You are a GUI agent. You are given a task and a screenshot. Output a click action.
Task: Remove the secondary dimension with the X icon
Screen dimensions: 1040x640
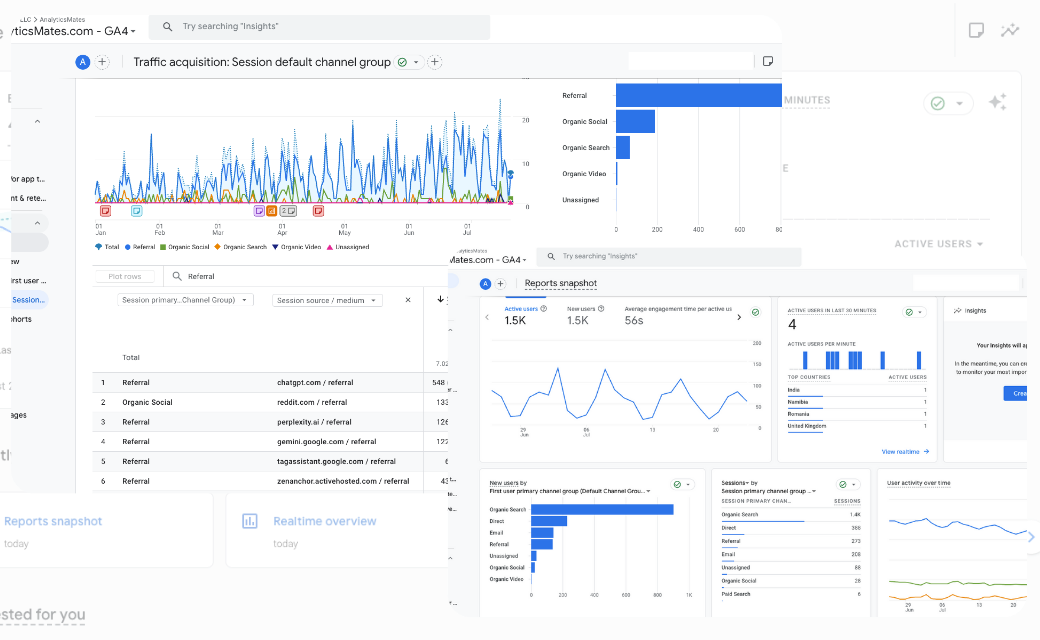408,300
